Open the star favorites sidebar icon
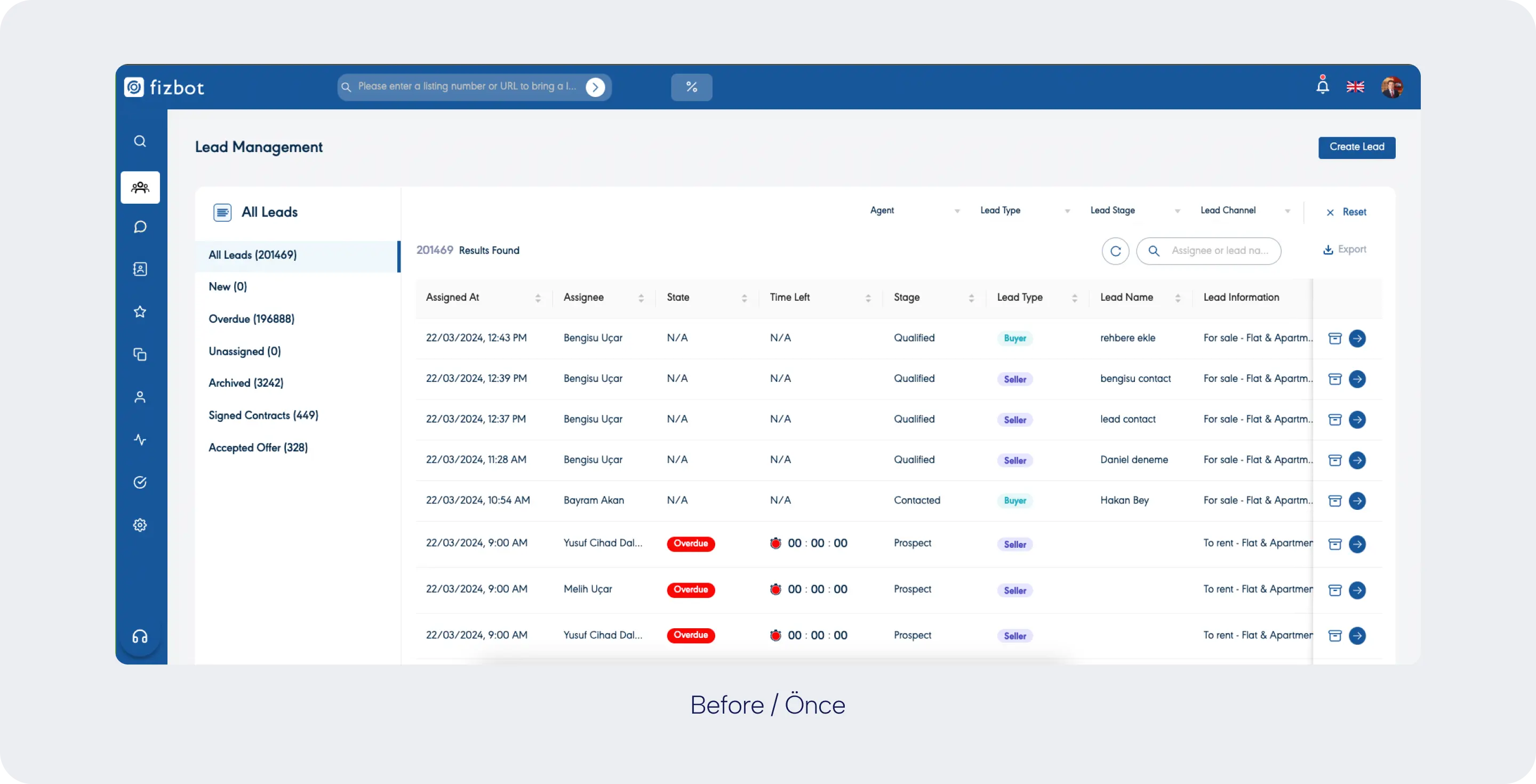The height and width of the screenshot is (784, 1536). tap(140, 312)
